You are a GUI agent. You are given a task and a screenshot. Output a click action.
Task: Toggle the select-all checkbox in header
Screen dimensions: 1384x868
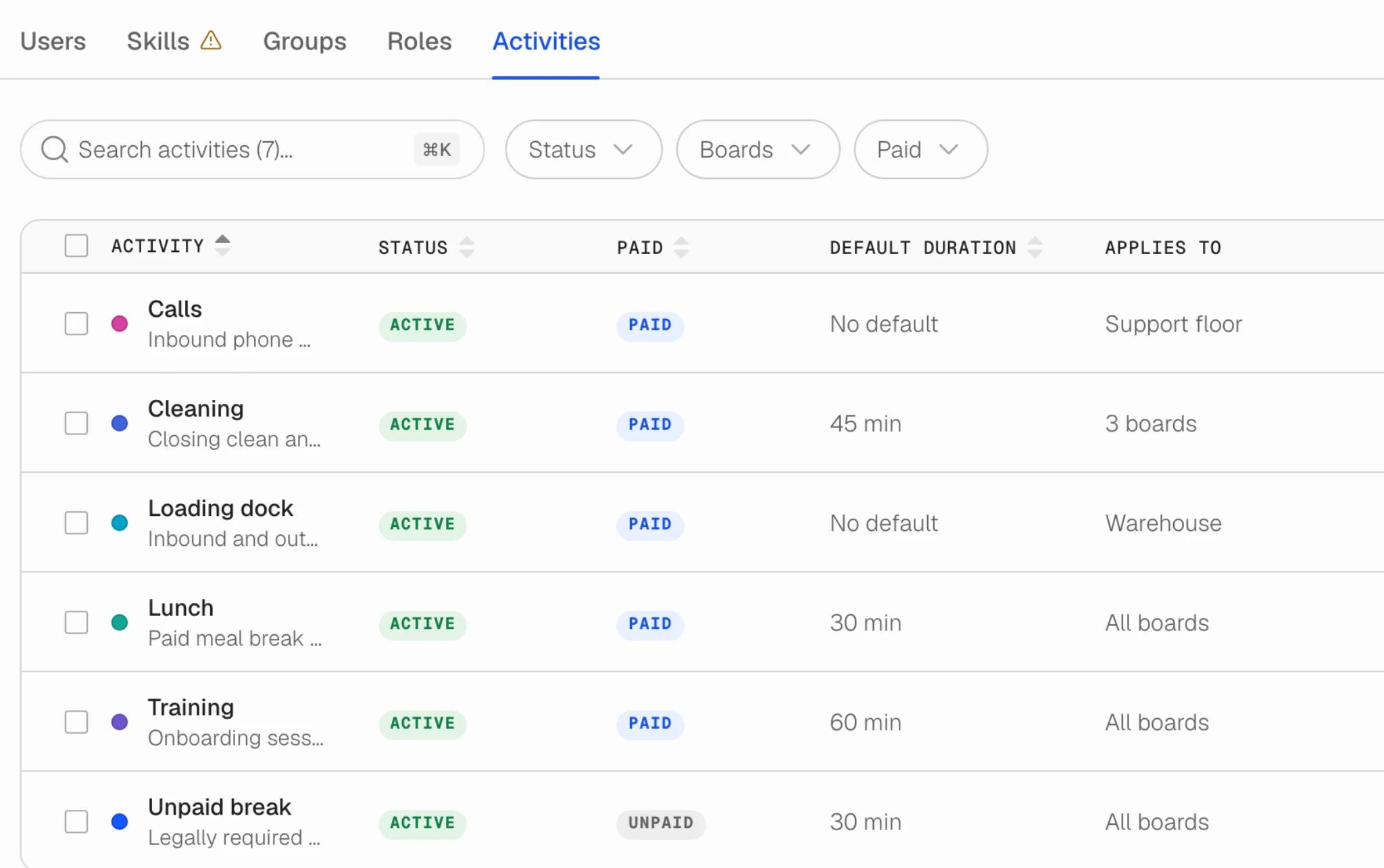(76, 246)
